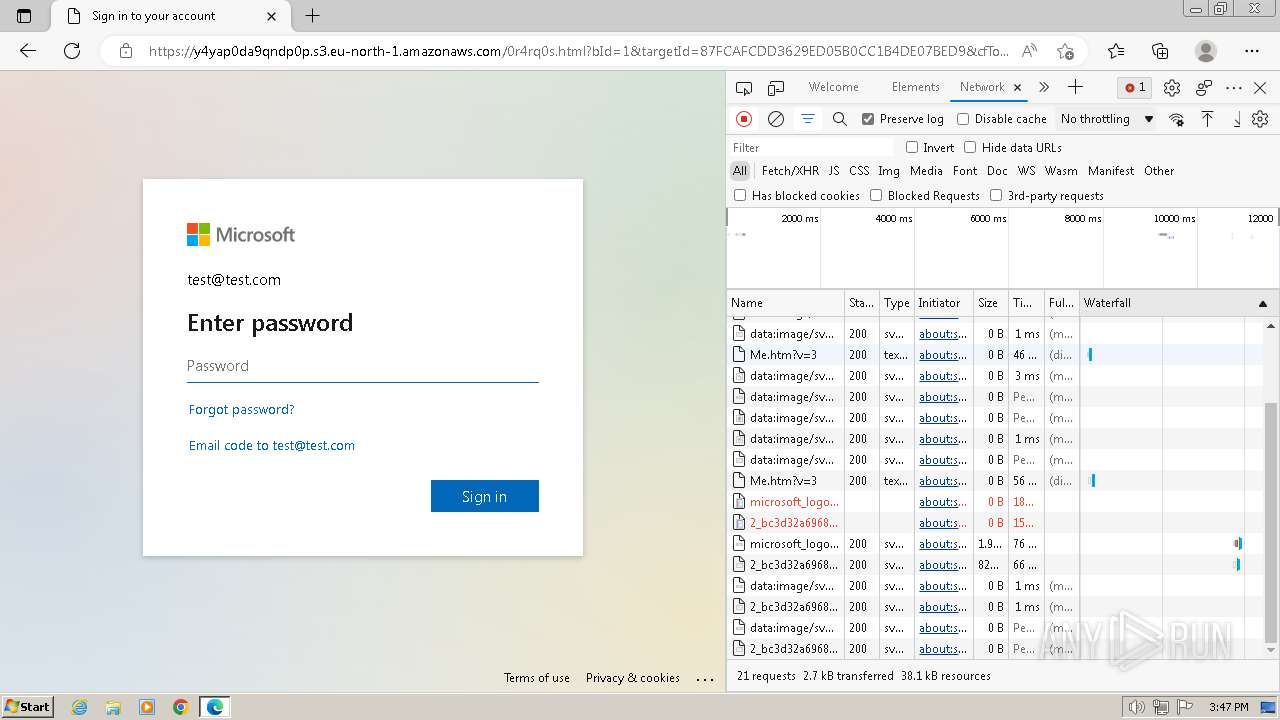Select the Network DevTools tab
This screenshot has height=720, width=1280.
[x=982, y=87]
